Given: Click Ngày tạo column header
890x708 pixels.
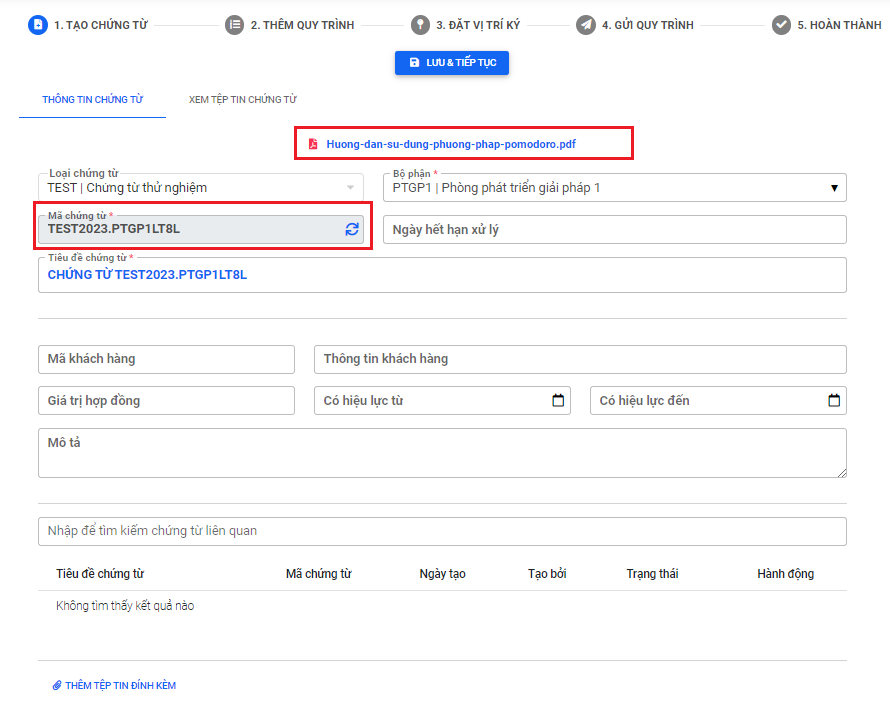Looking at the screenshot, I should pyautogui.click(x=442, y=573).
